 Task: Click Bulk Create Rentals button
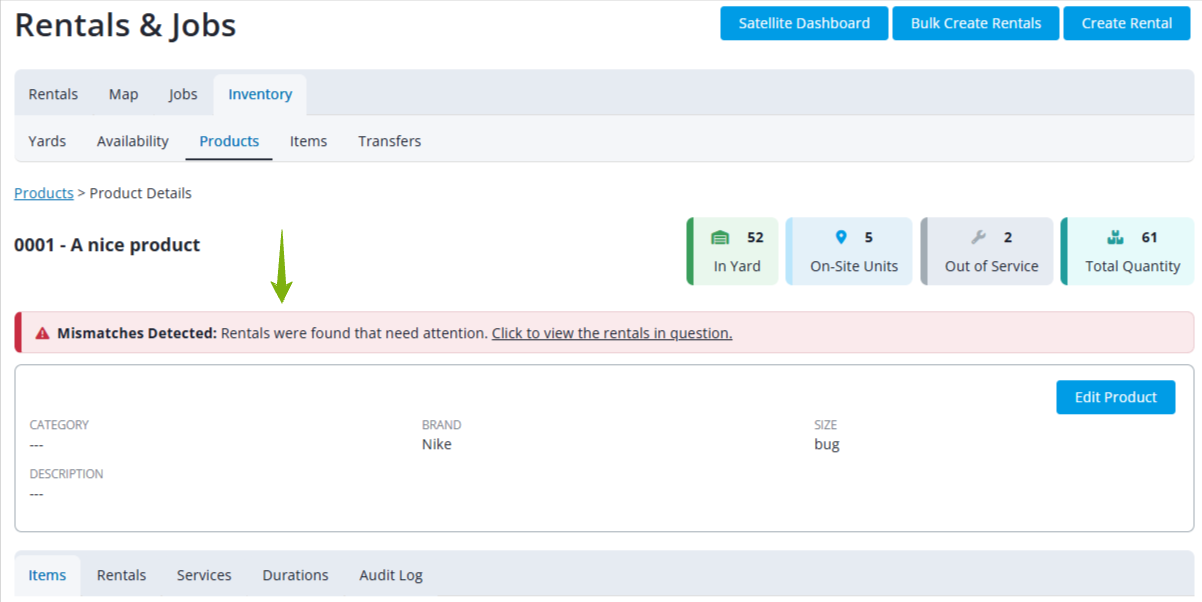(976, 23)
